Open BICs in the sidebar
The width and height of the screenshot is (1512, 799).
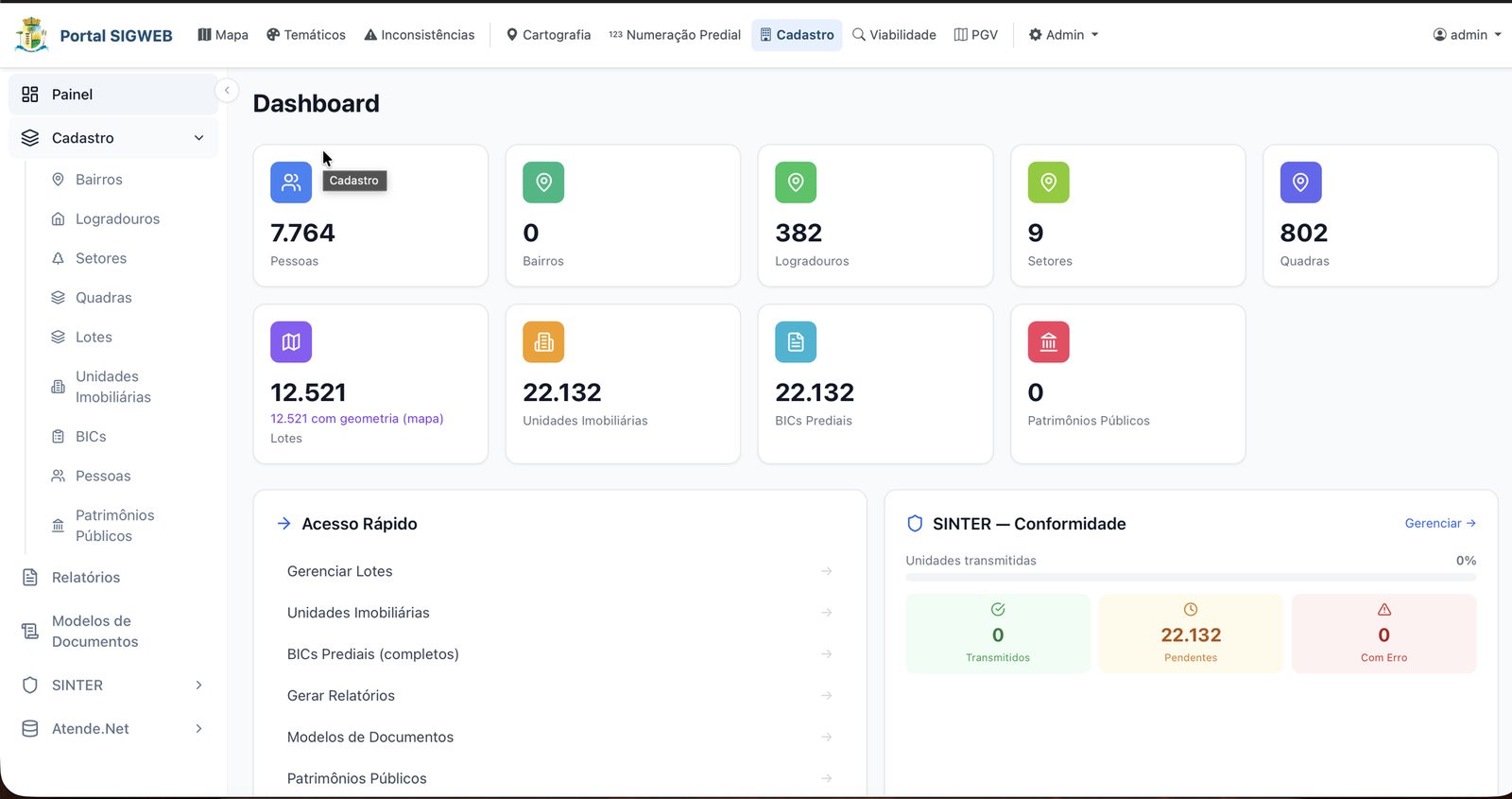[x=91, y=437]
